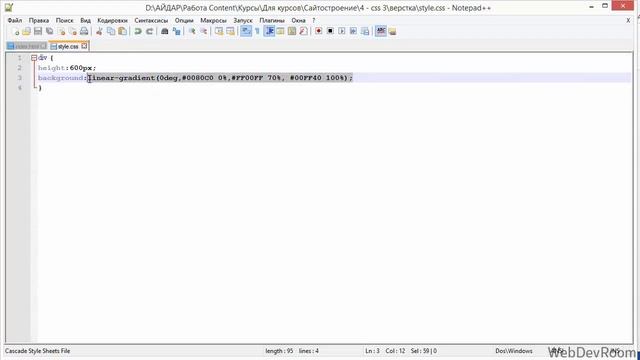This screenshot has height=360, width=640.
Task: Open user-defined language dialog icon
Action: tap(280, 31)
